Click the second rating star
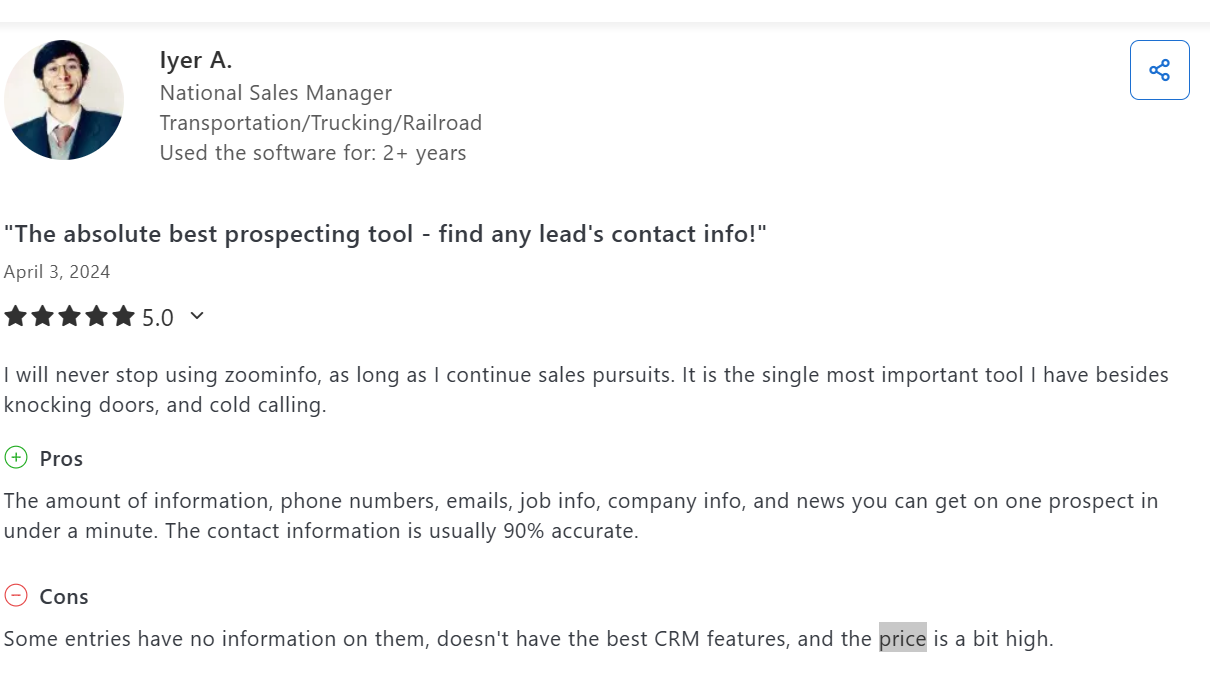The image size is (1210, 679). pos(43,315)
